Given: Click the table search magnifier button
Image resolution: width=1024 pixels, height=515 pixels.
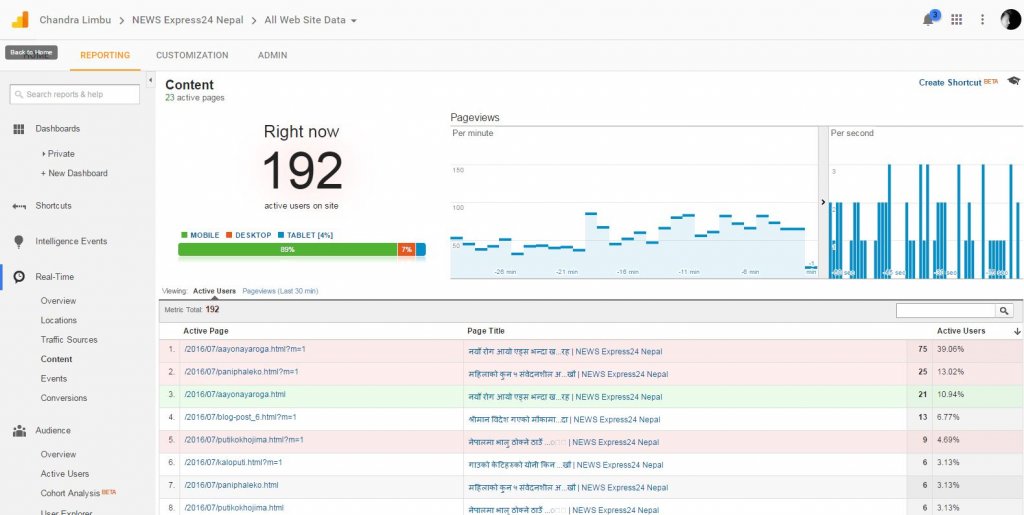Looking at the screenshot, I should point(1004,311).
